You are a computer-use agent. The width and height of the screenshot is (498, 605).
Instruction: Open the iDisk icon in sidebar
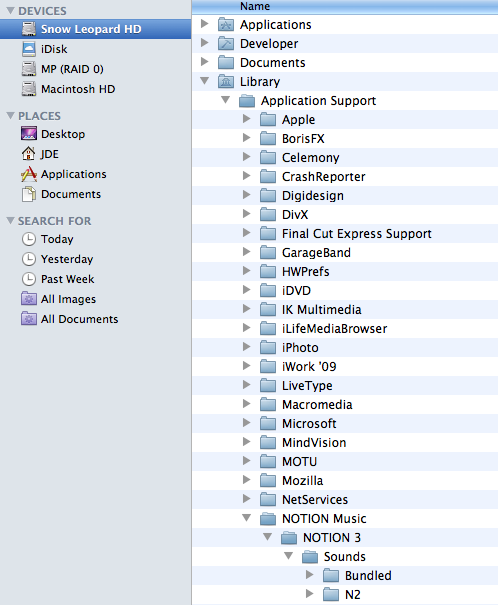tap(29, 49)
